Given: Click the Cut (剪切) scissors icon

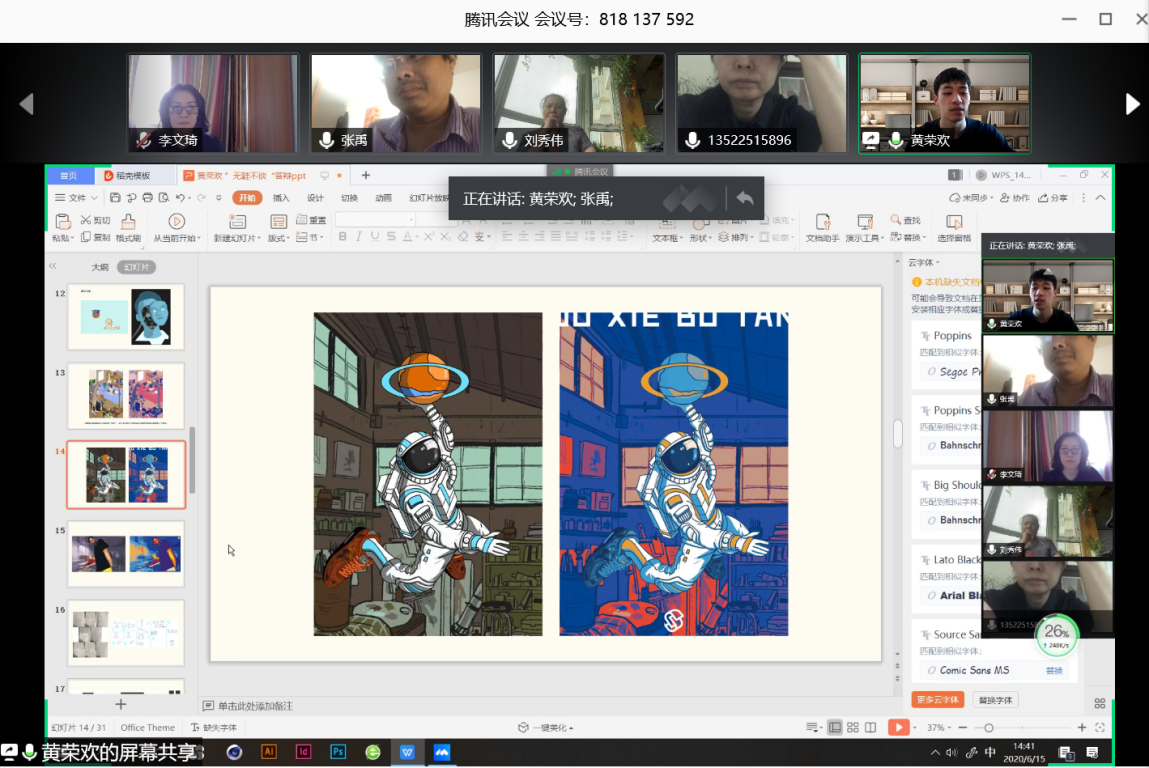Looking at the screenshot, I should point(87,220).
